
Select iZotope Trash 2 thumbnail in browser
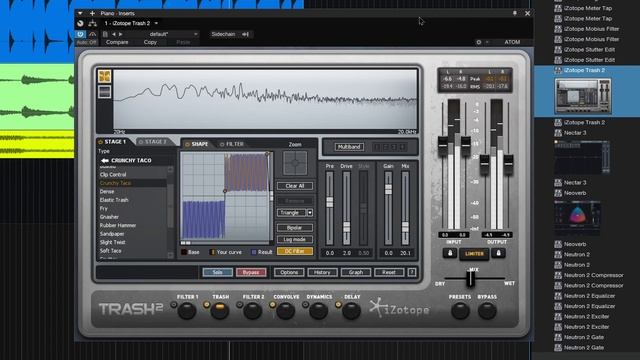(x=582, y=96)
